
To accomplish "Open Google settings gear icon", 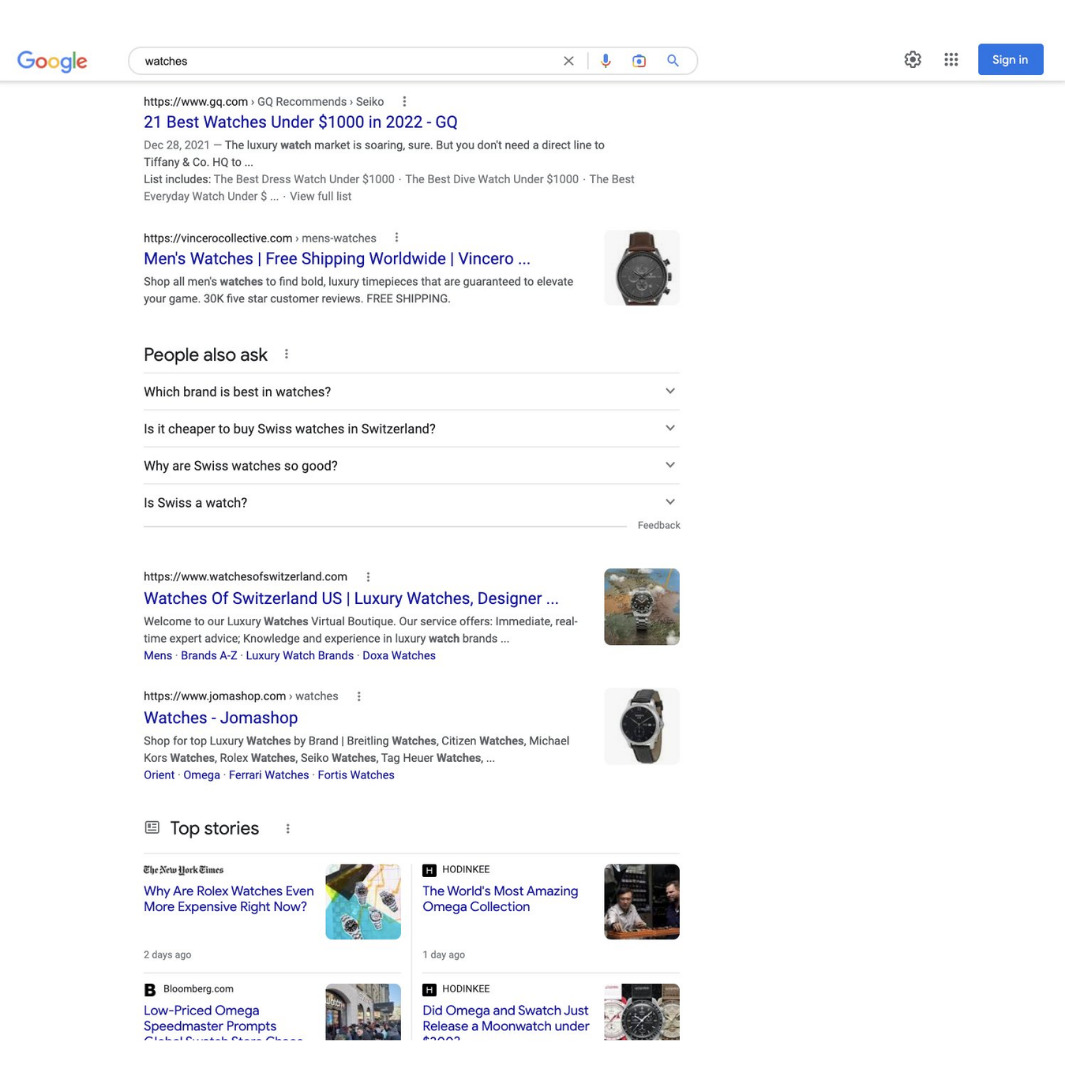I will [x=912, y=60].
